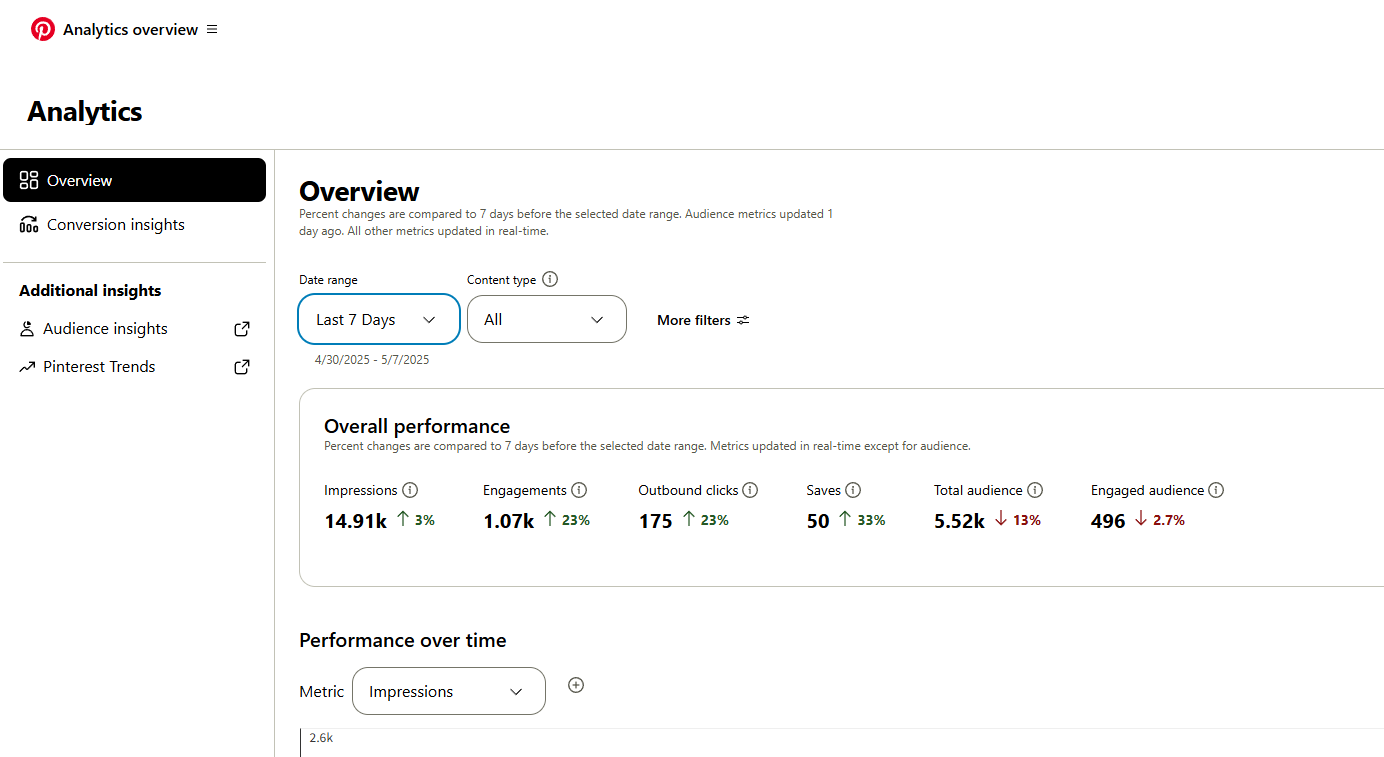Click the Audience insights person icon
Viewport: 1384px width, 757px height.
click(x=27, y=329)
